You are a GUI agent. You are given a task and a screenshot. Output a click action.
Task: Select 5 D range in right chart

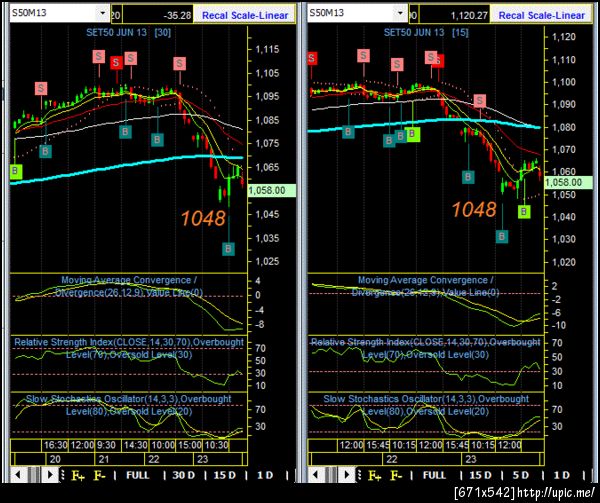(520, 475)
